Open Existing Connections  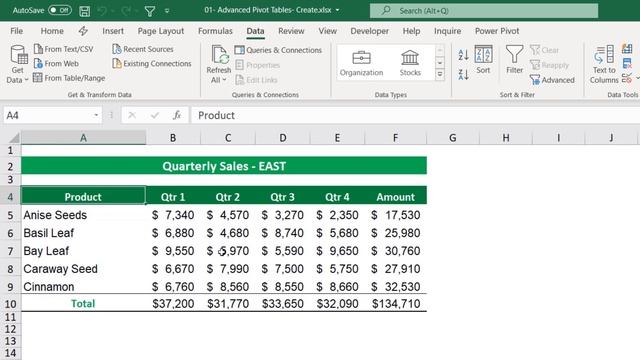point(152,64)
